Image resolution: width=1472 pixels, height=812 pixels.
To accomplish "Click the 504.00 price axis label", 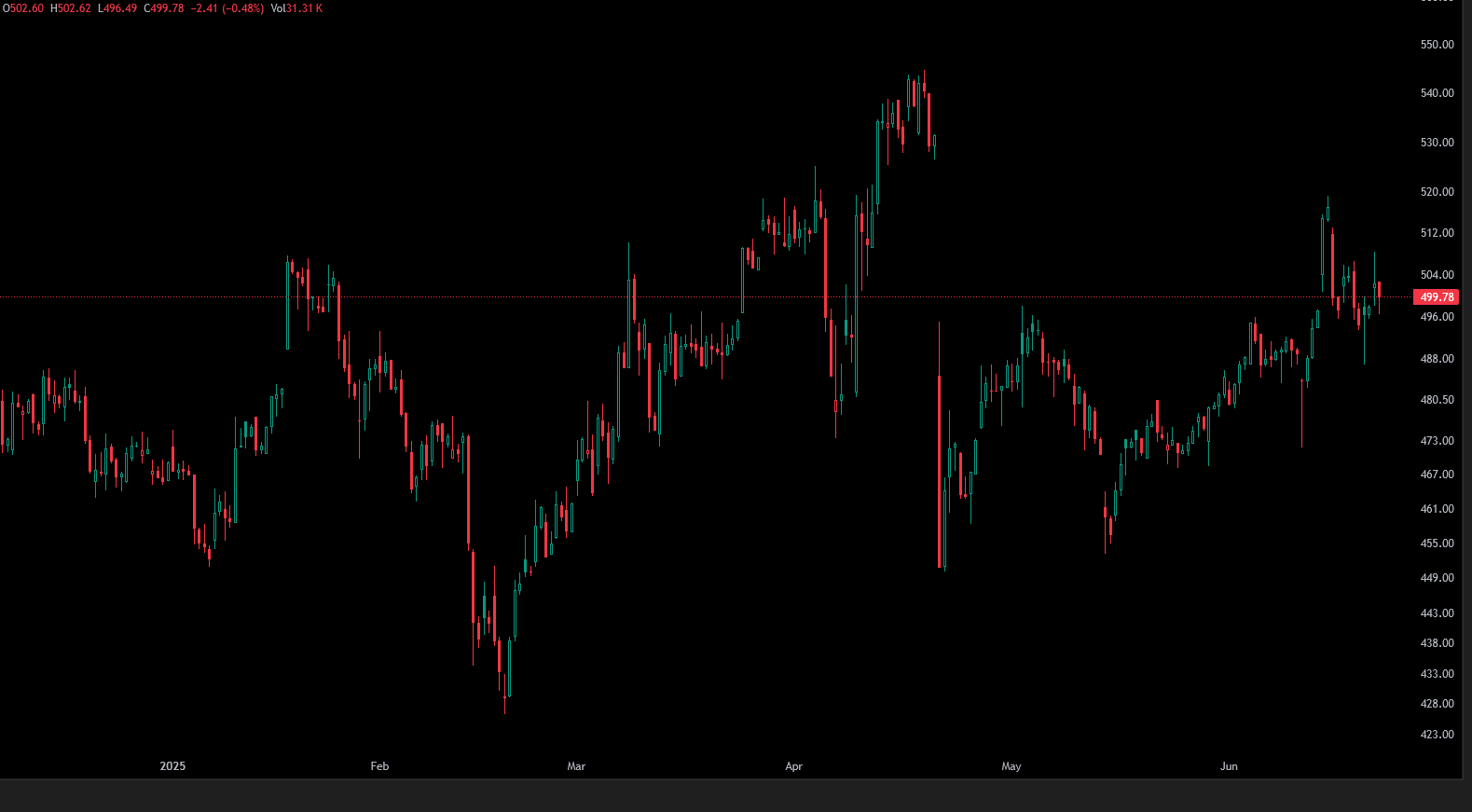I will (1437, 275).
